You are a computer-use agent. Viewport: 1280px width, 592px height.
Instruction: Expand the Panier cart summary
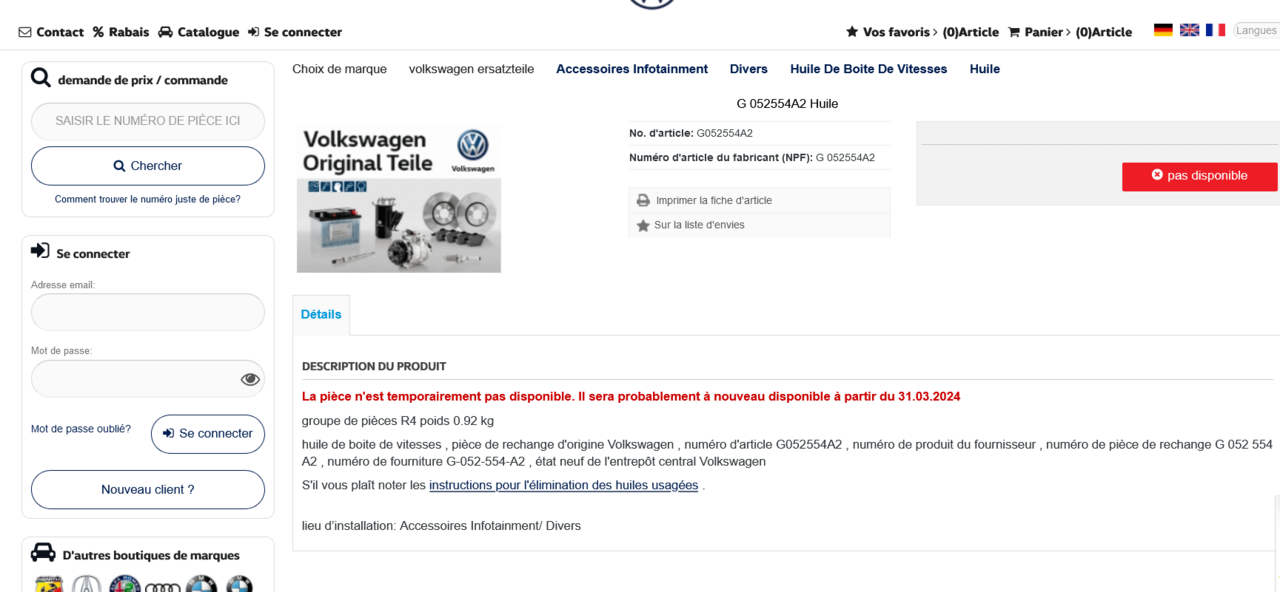(1069, 32)
